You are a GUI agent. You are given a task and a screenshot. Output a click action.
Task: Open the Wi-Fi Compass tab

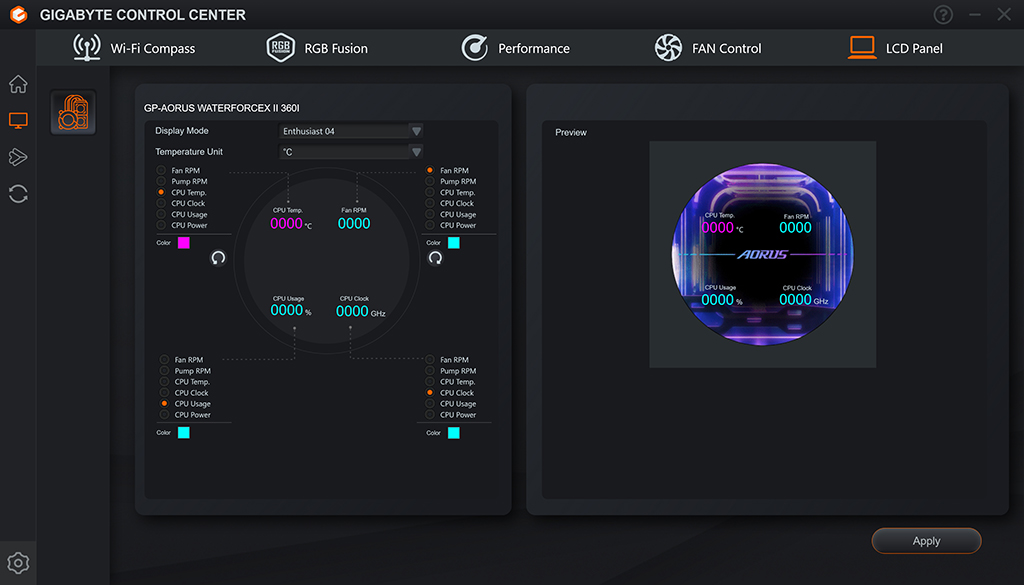(x=134, y=48)
